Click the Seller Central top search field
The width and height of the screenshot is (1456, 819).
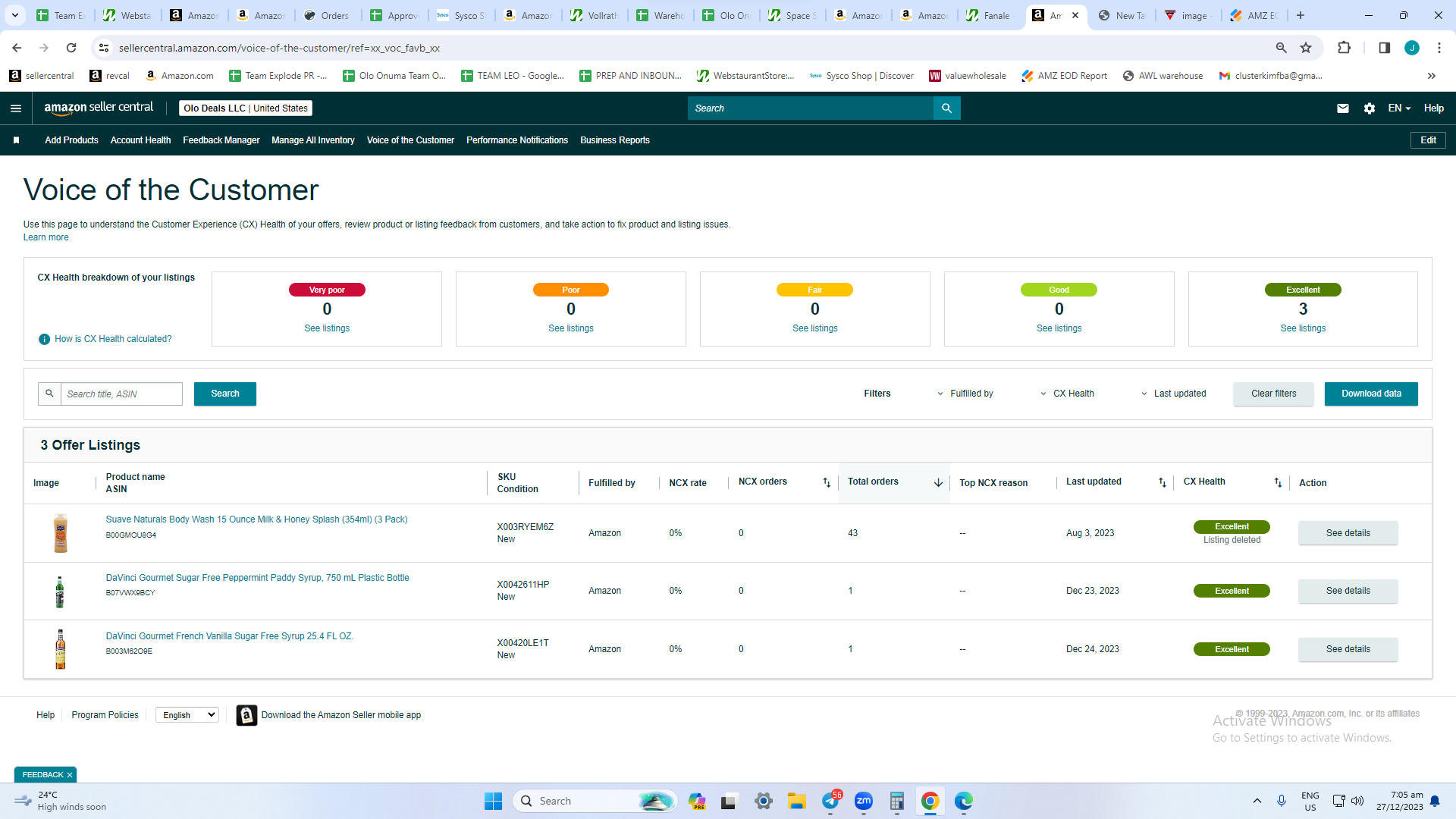click(x=811, y=108)
